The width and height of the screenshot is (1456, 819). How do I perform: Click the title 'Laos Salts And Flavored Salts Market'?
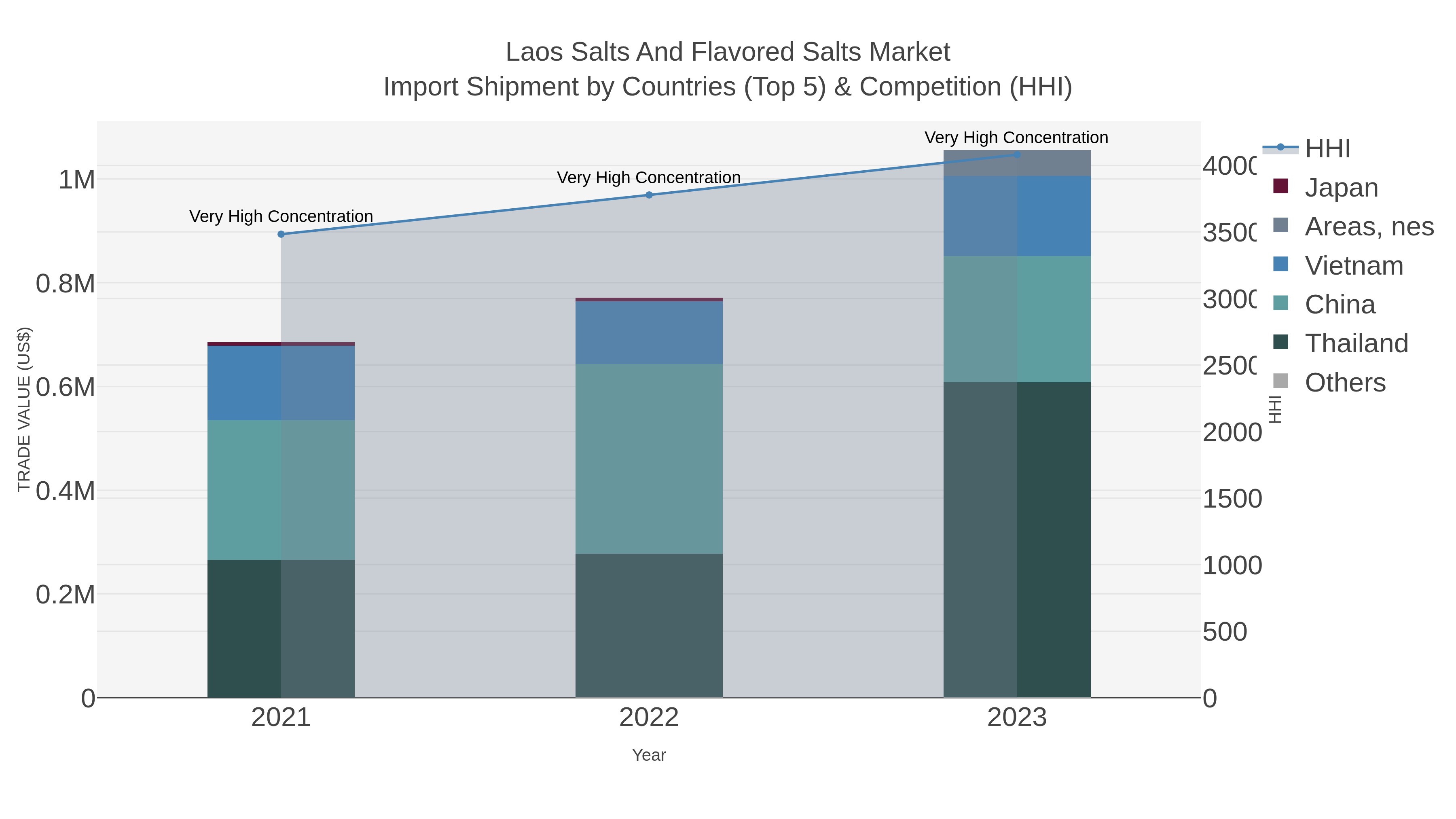[728, 52]
